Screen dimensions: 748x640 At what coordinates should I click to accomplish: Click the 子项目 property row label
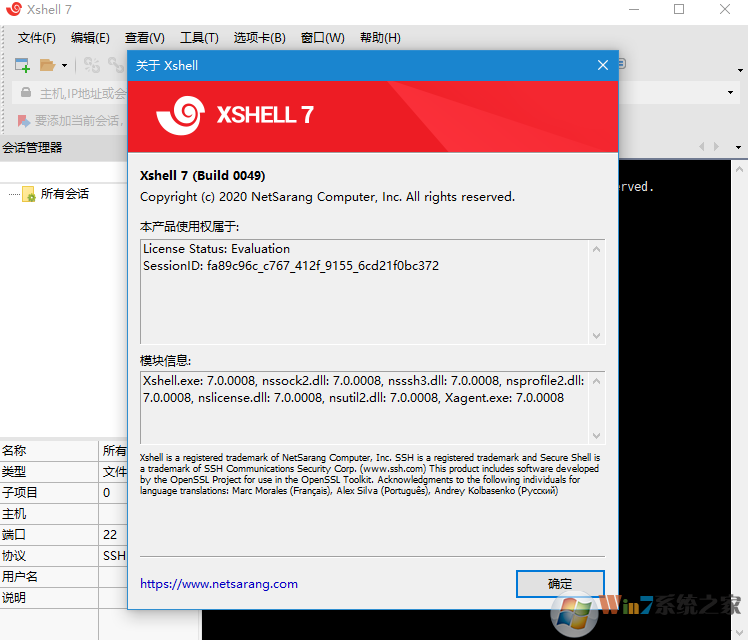click(x=20, y=492)
